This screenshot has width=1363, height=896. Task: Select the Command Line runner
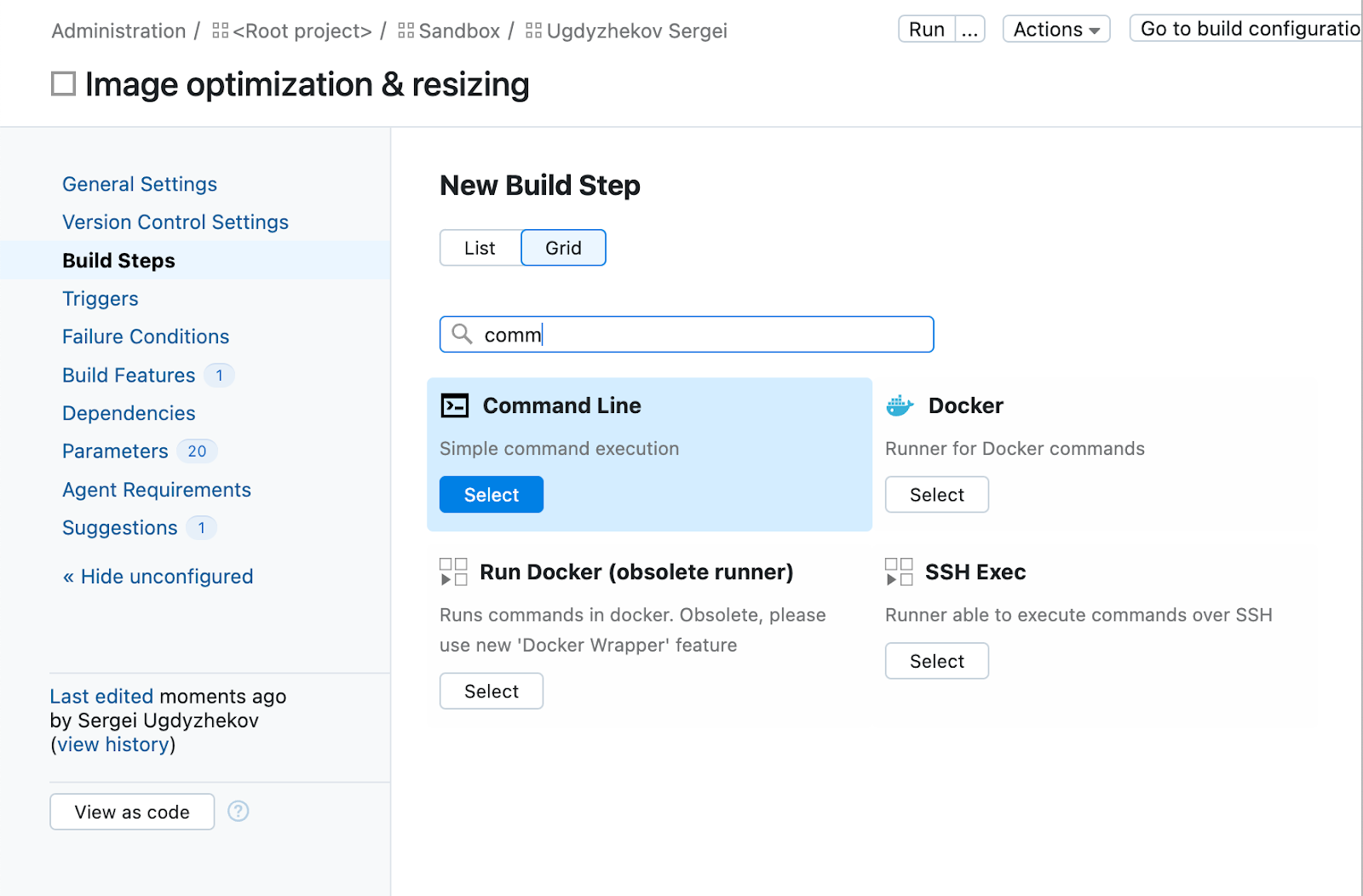(492, 495)
